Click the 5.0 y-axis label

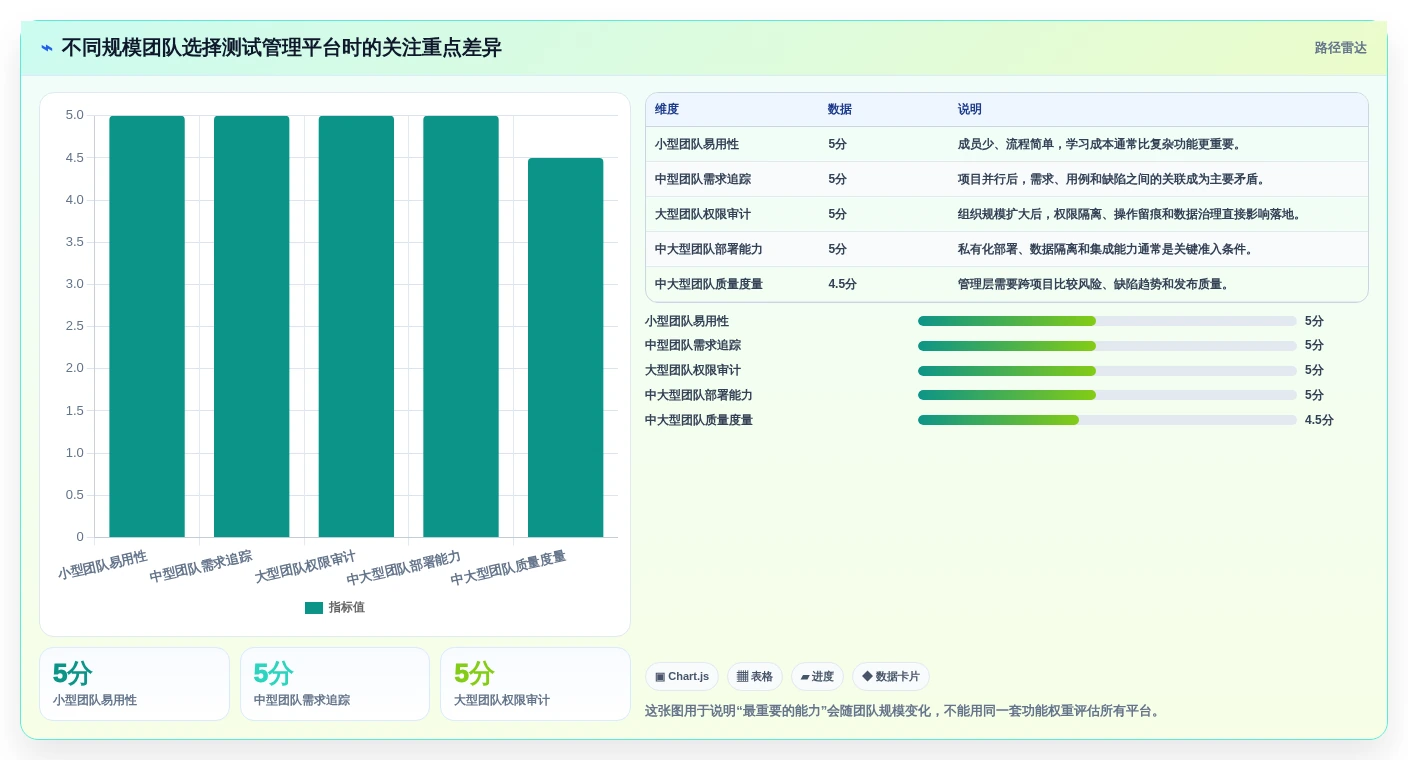pos(75,115)
